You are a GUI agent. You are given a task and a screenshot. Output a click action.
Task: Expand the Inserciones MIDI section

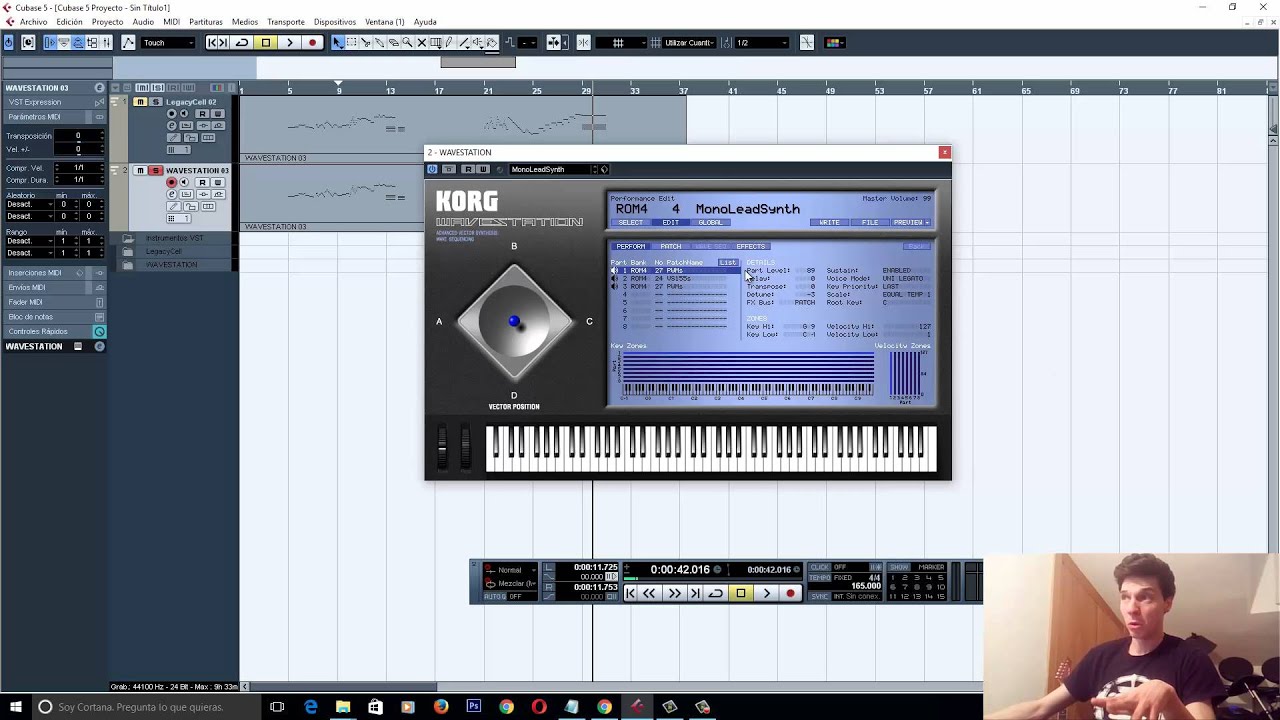(55, 273)
